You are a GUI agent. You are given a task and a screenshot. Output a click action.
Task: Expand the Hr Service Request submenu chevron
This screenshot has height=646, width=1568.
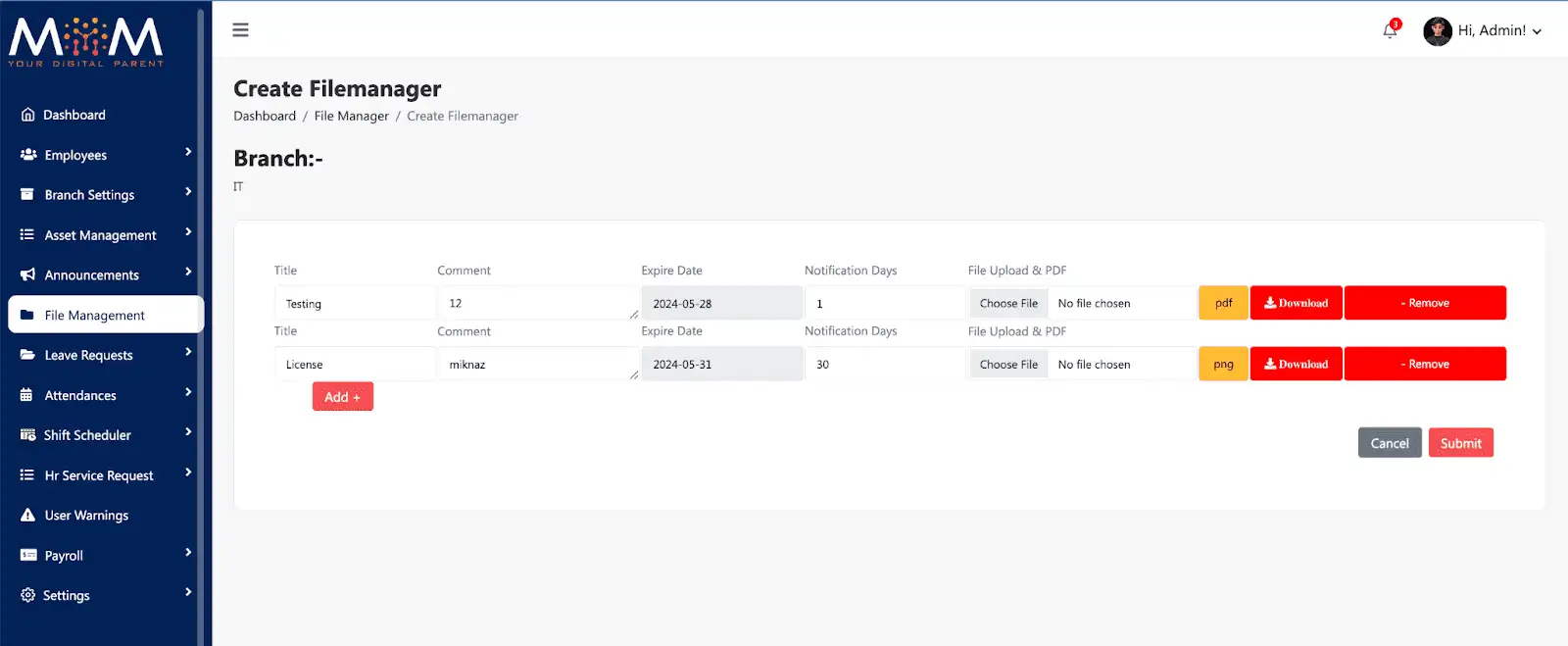(x=188, y=472)
